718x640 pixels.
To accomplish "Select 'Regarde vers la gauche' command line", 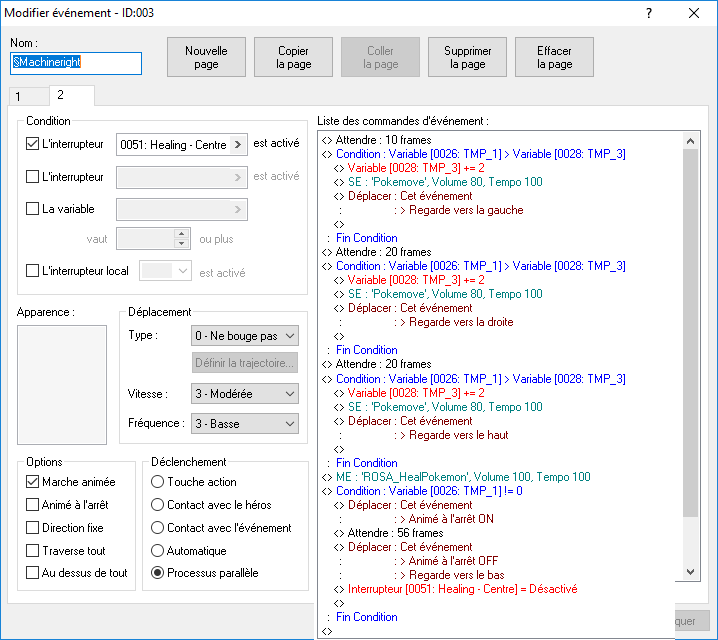I will coord(466,210).
